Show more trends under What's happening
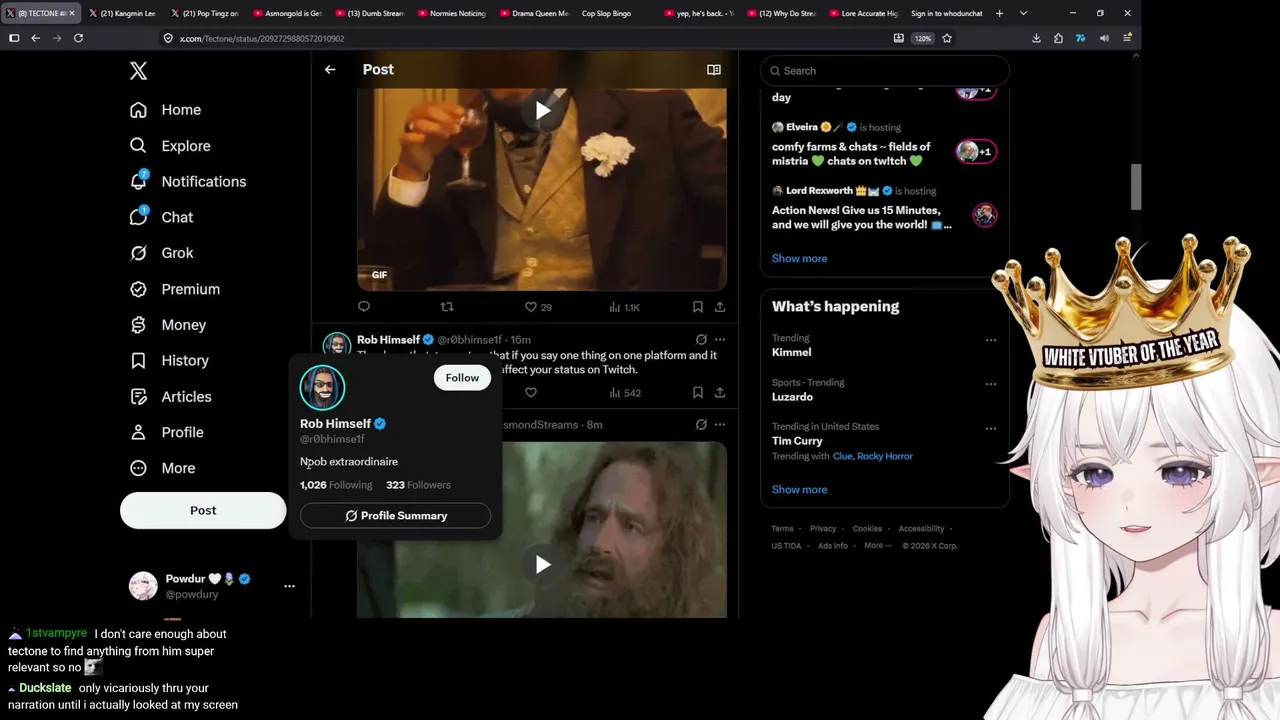This screenshot has height=720, width=1280. [x=799, y=490]
